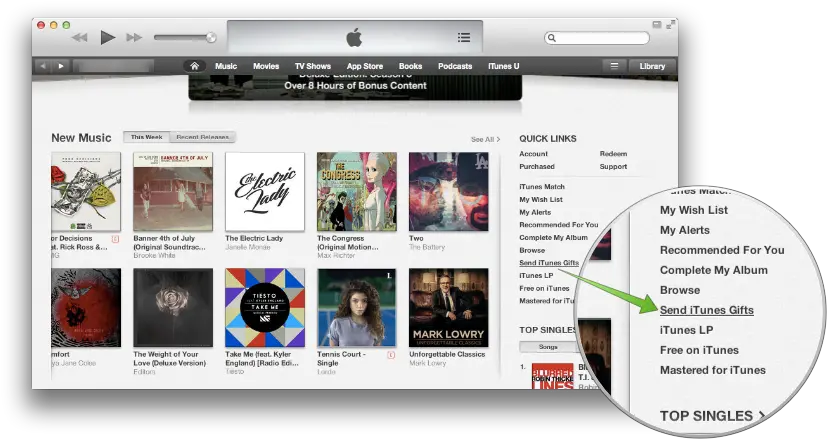Open Recommended For You in Quick Links

point(559,225)
